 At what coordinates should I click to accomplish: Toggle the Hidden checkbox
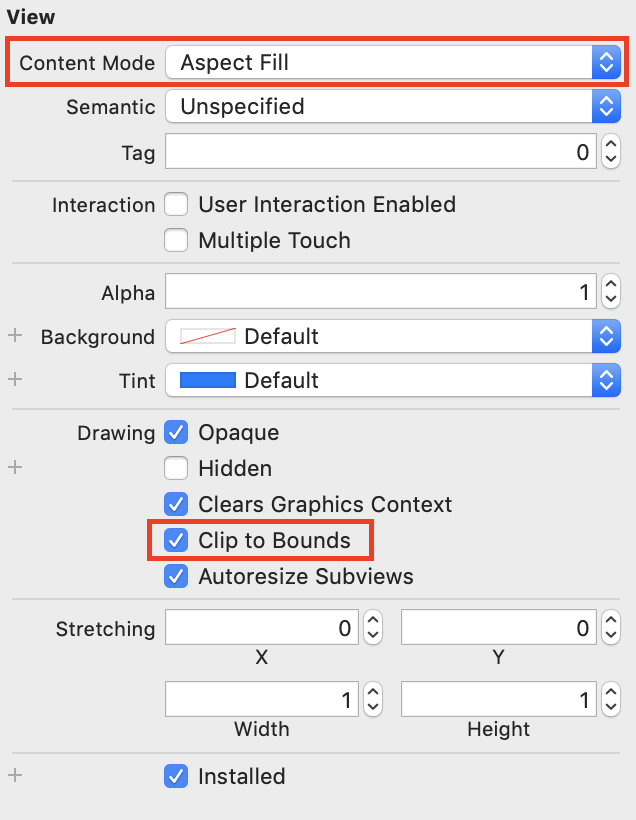tap(176, 468)
